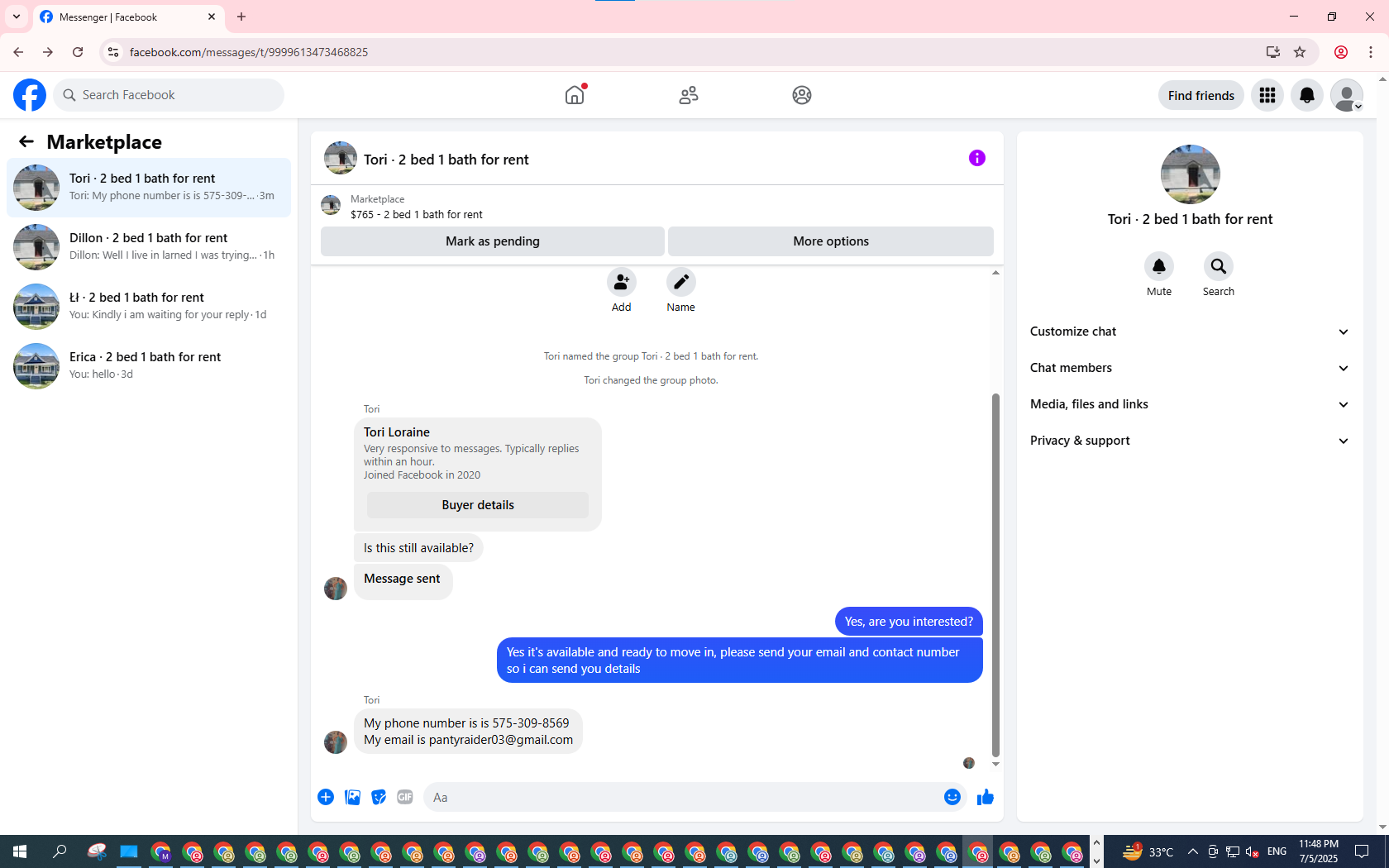Open ENG language indicator in tray
The width and height of the screenshot is (1389, 868).
(x=1277, y=851)
